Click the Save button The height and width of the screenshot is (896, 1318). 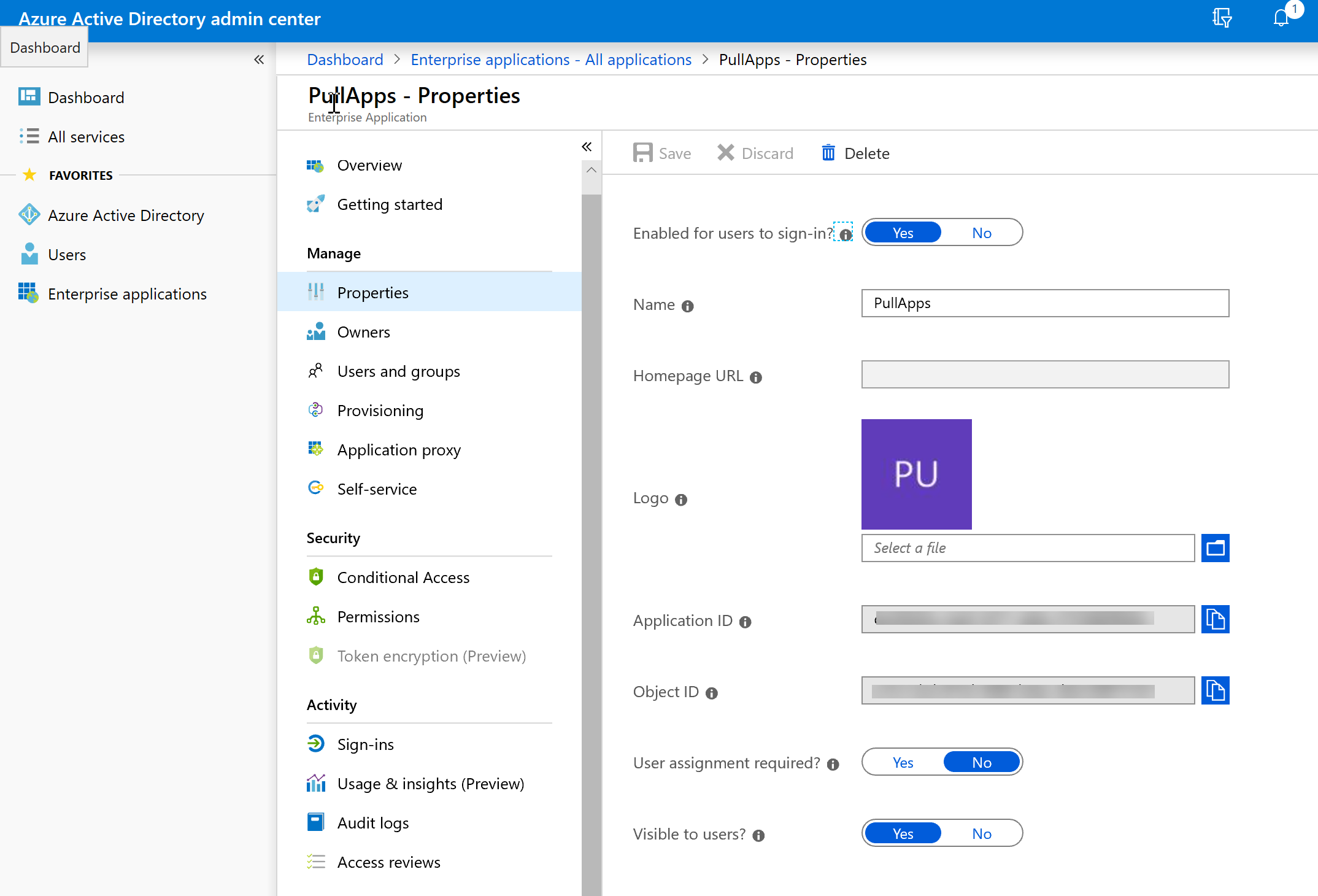coord(662,153)
